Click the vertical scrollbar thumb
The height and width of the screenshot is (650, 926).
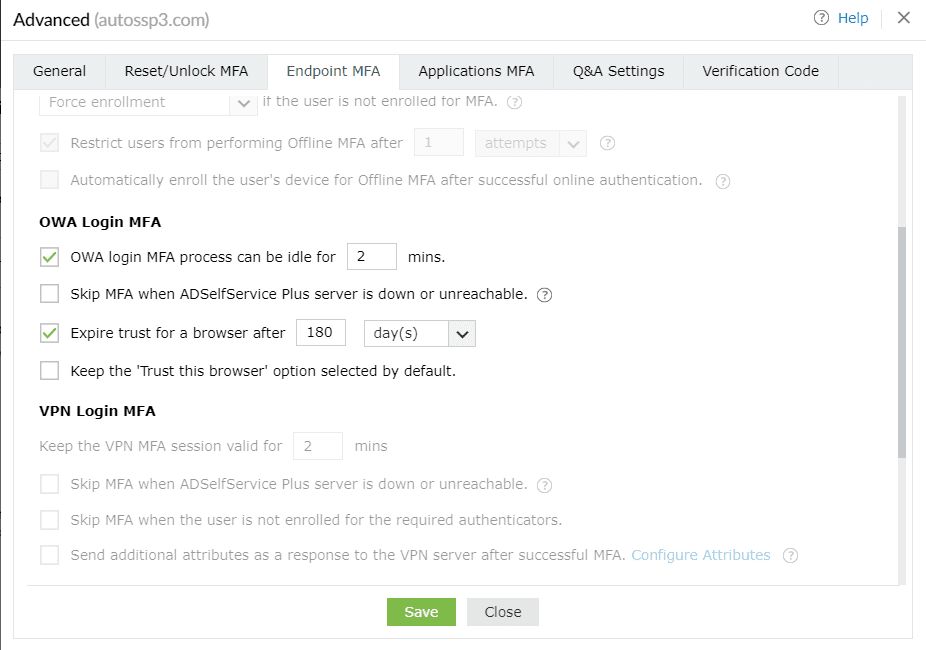pos(902,340)
